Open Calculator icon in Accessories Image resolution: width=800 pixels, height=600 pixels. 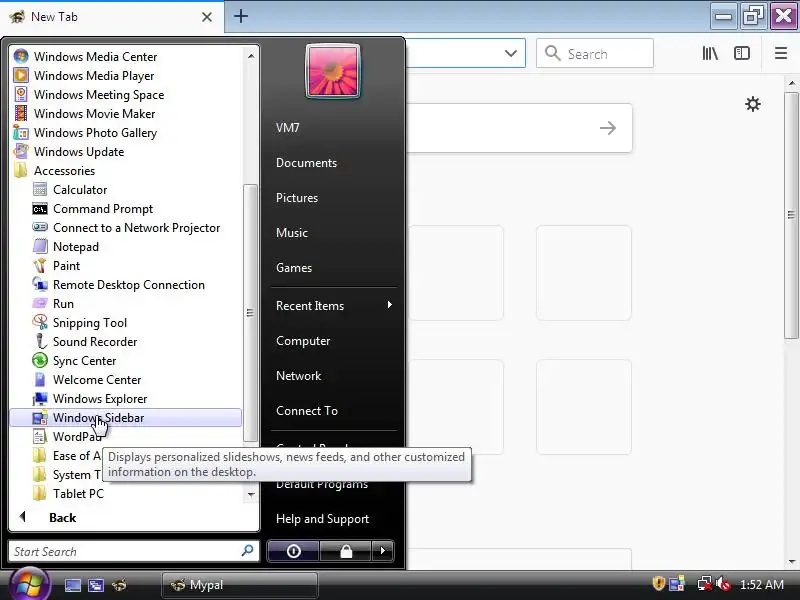click(40, 190)
